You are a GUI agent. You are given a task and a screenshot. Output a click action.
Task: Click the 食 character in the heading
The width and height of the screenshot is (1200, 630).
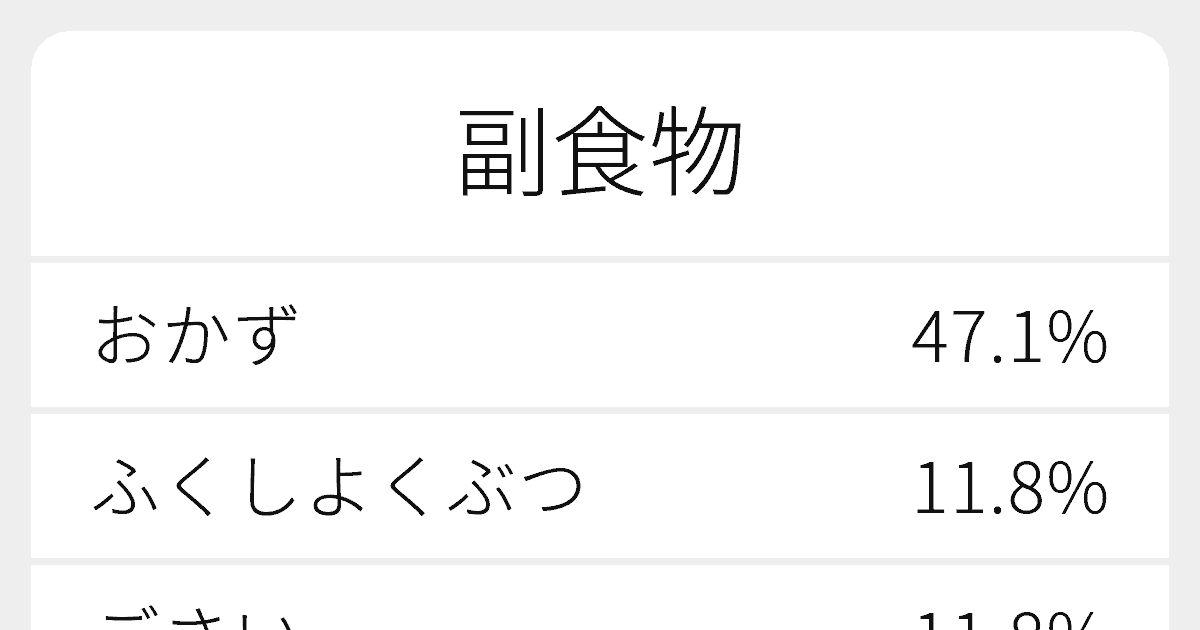600,152
